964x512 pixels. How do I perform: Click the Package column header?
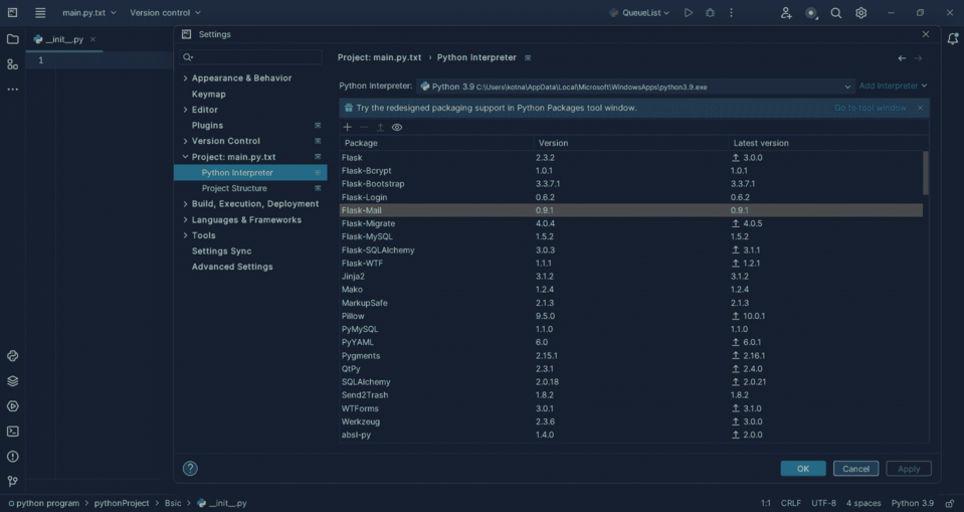(x=361, y=143)
